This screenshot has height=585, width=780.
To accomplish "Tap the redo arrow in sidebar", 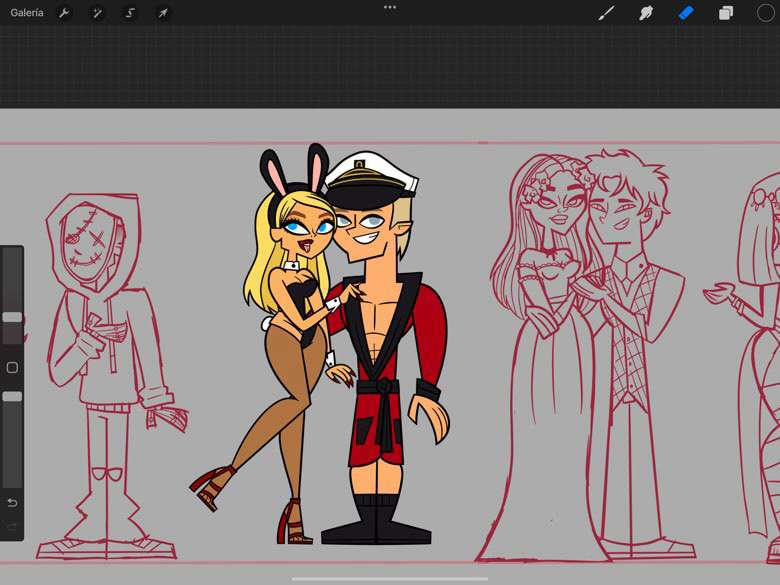I will coord(12,527).
